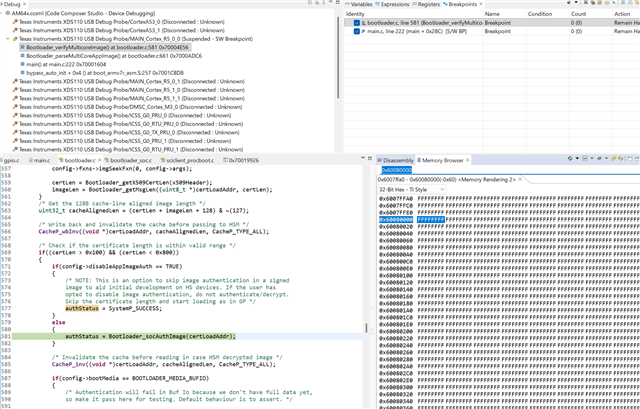
Task: Select the MAIN_Cortex_R5_1_0 probe entry
Action: [x=129, y=90]
